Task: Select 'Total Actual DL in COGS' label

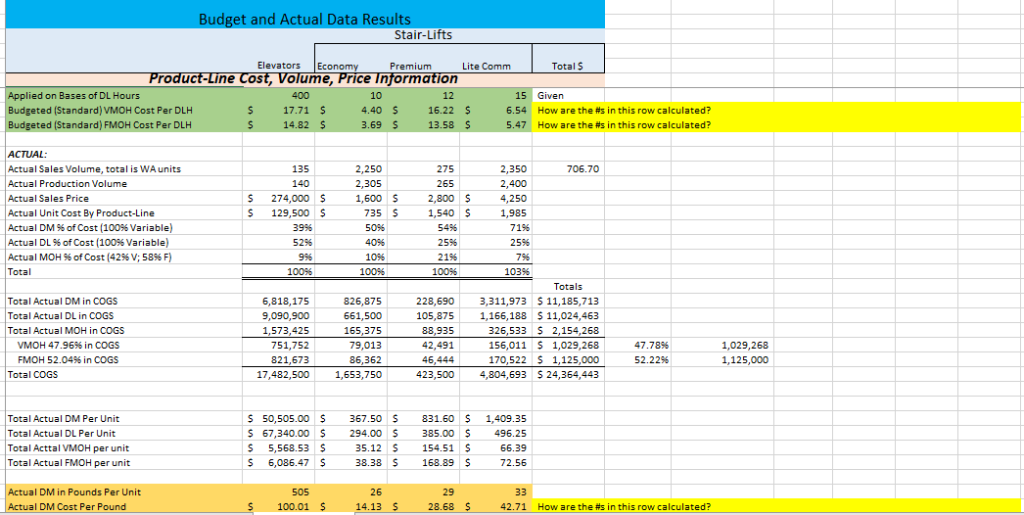Action: click(62, 316)
